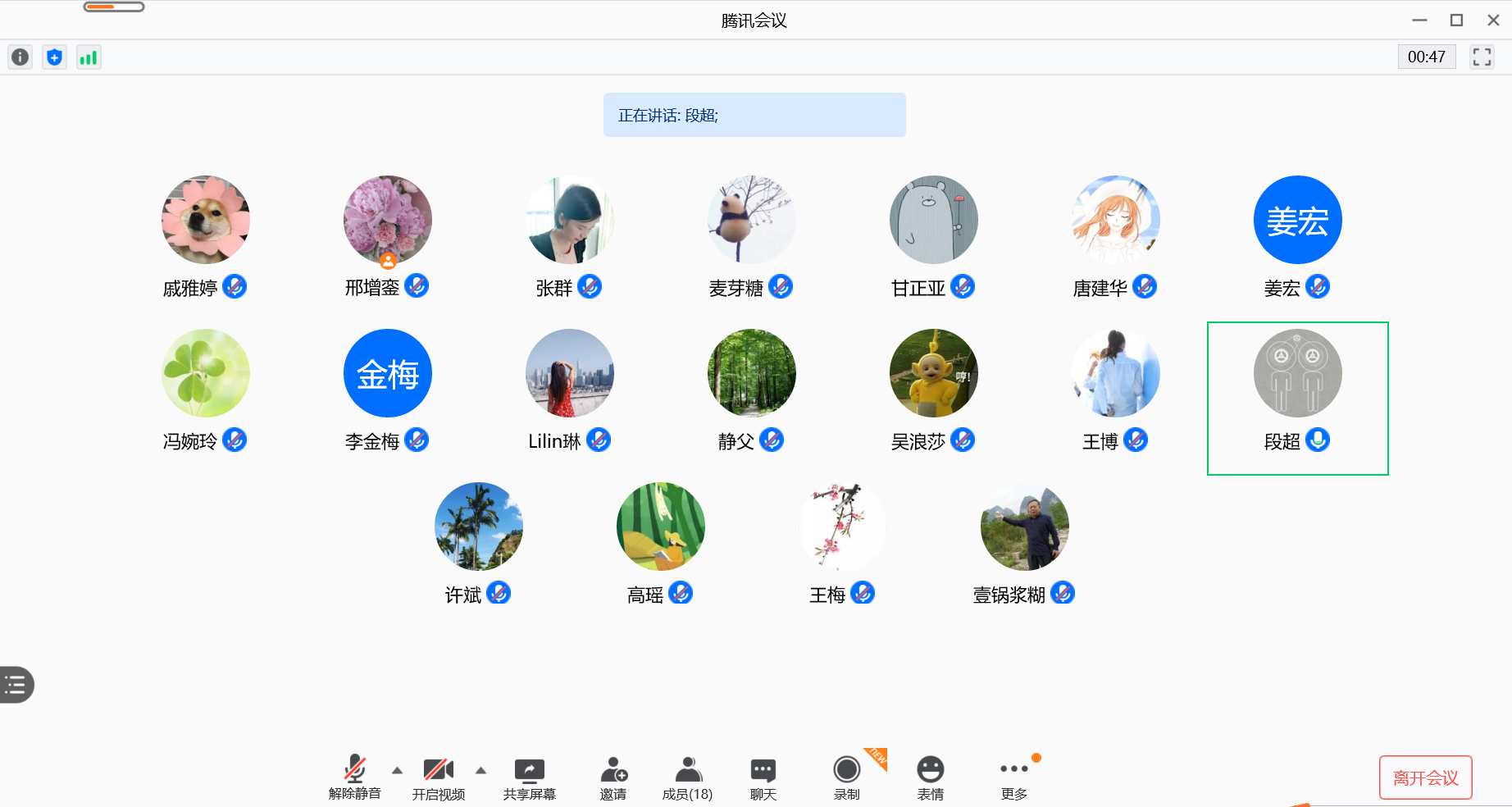Expand video options arrow beside 开启视频

480,770
